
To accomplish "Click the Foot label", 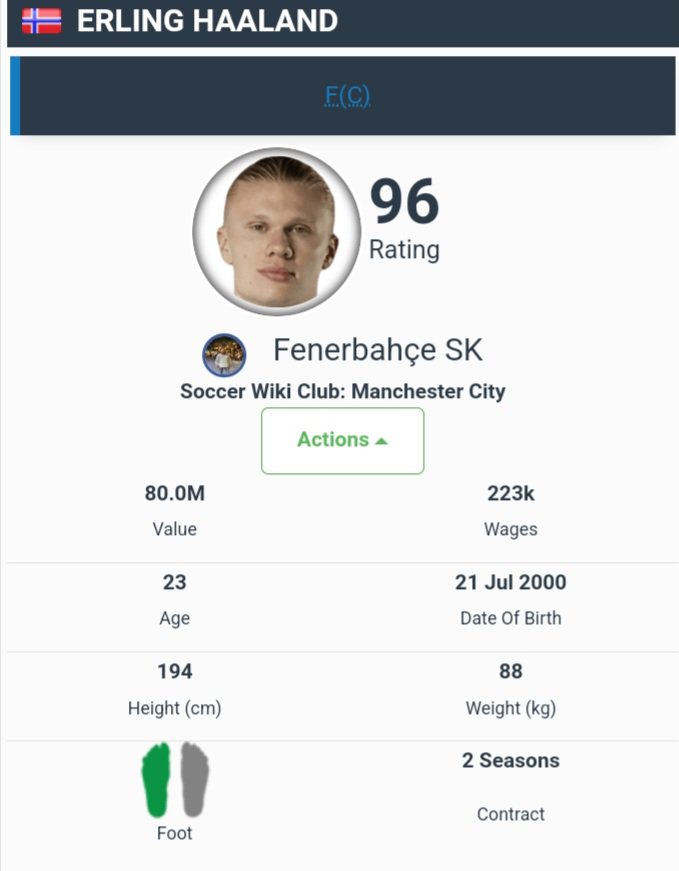I will tap(174, 833).
